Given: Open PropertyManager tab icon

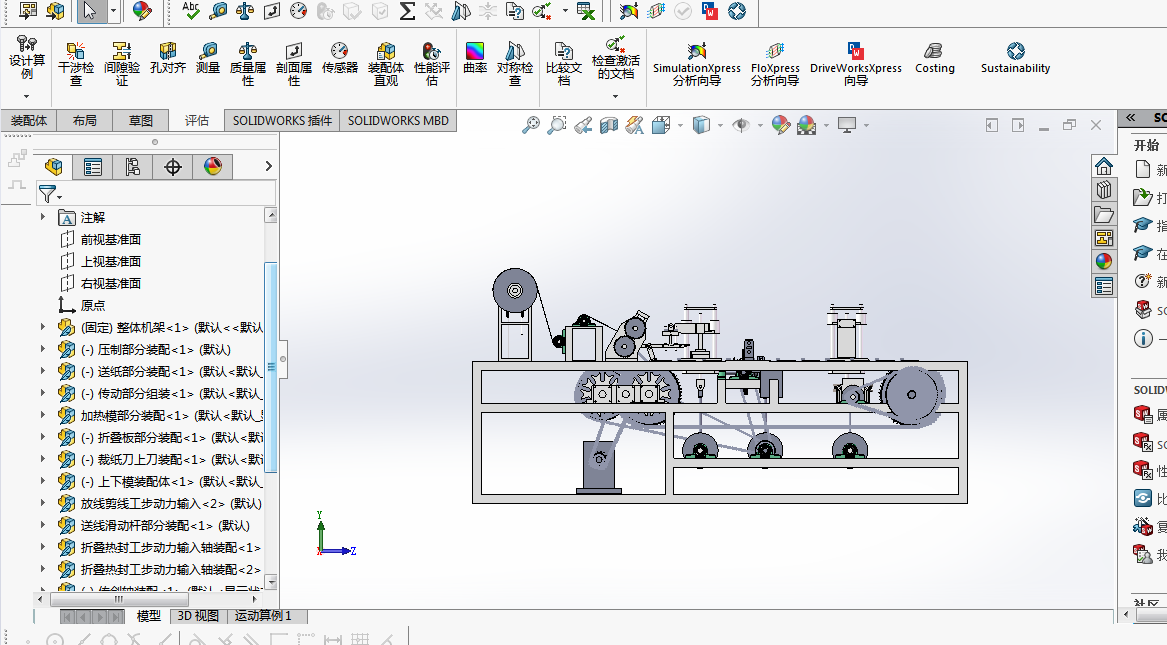Looking at the screenshot, I should click(x=93, y=167).
